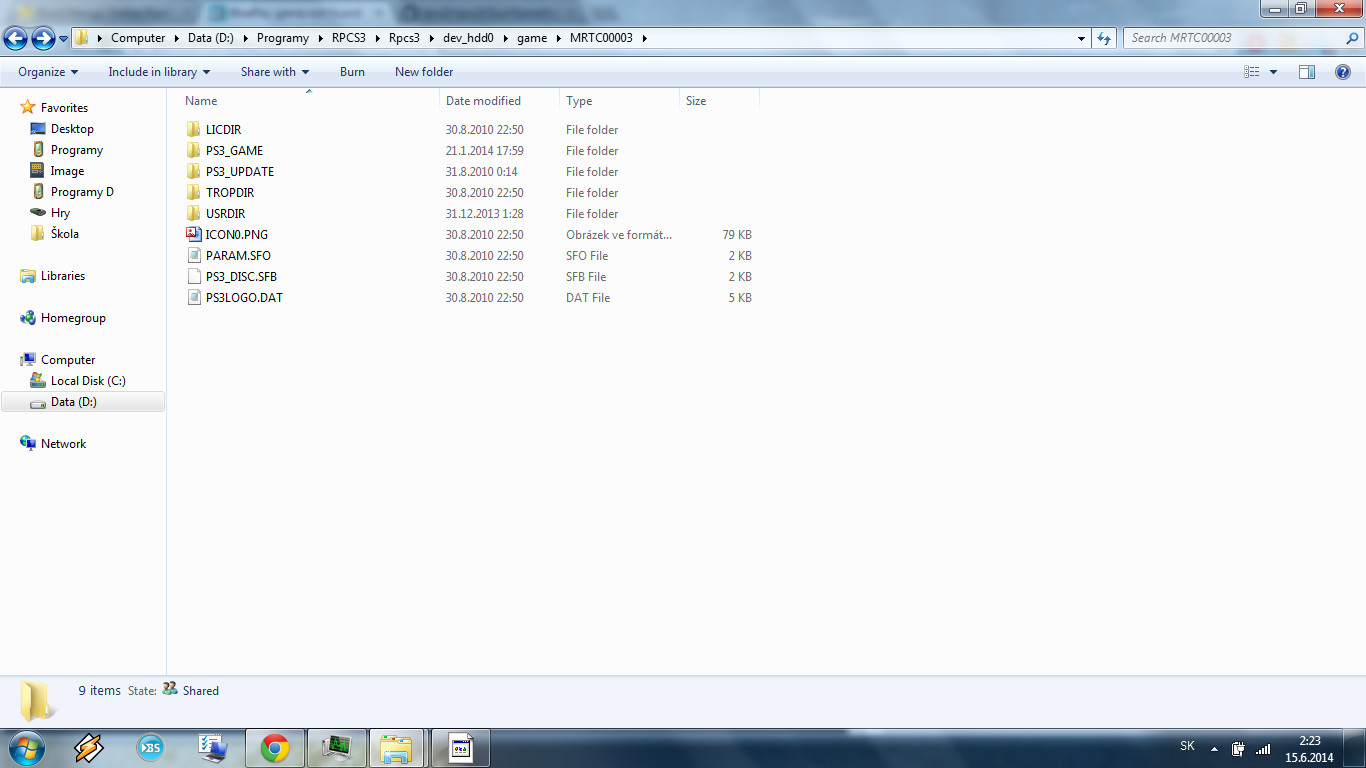Click the Burn toolbar button
1366x768 pixels.
pos(352,72)
